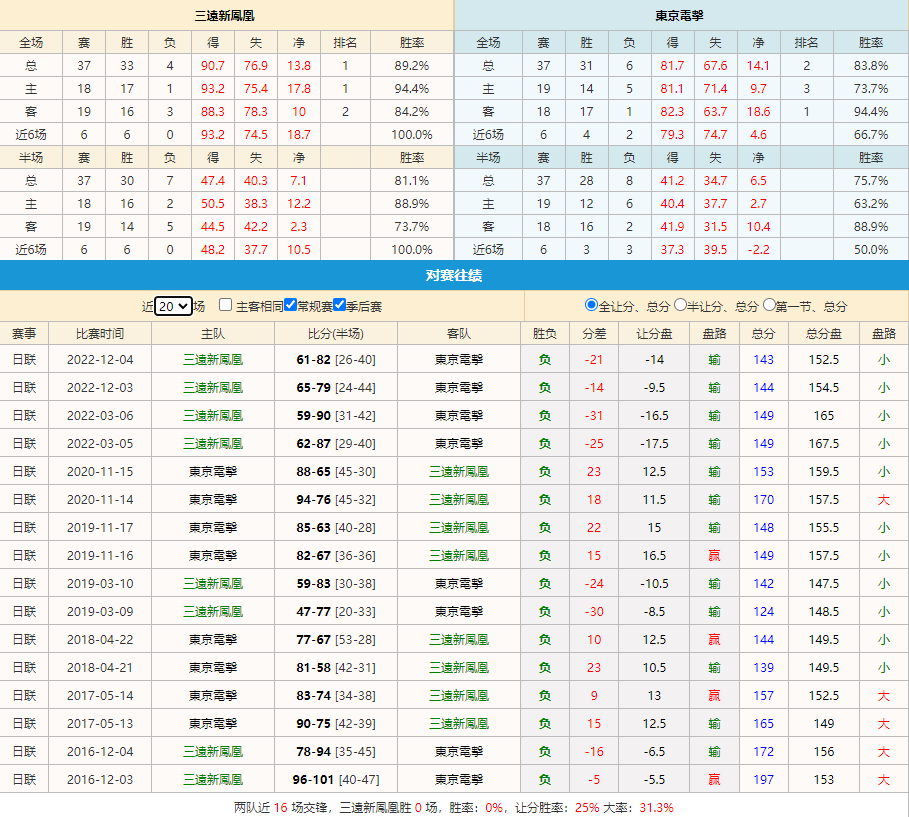Open the 近20场 match count dropdown

point(173,306)
